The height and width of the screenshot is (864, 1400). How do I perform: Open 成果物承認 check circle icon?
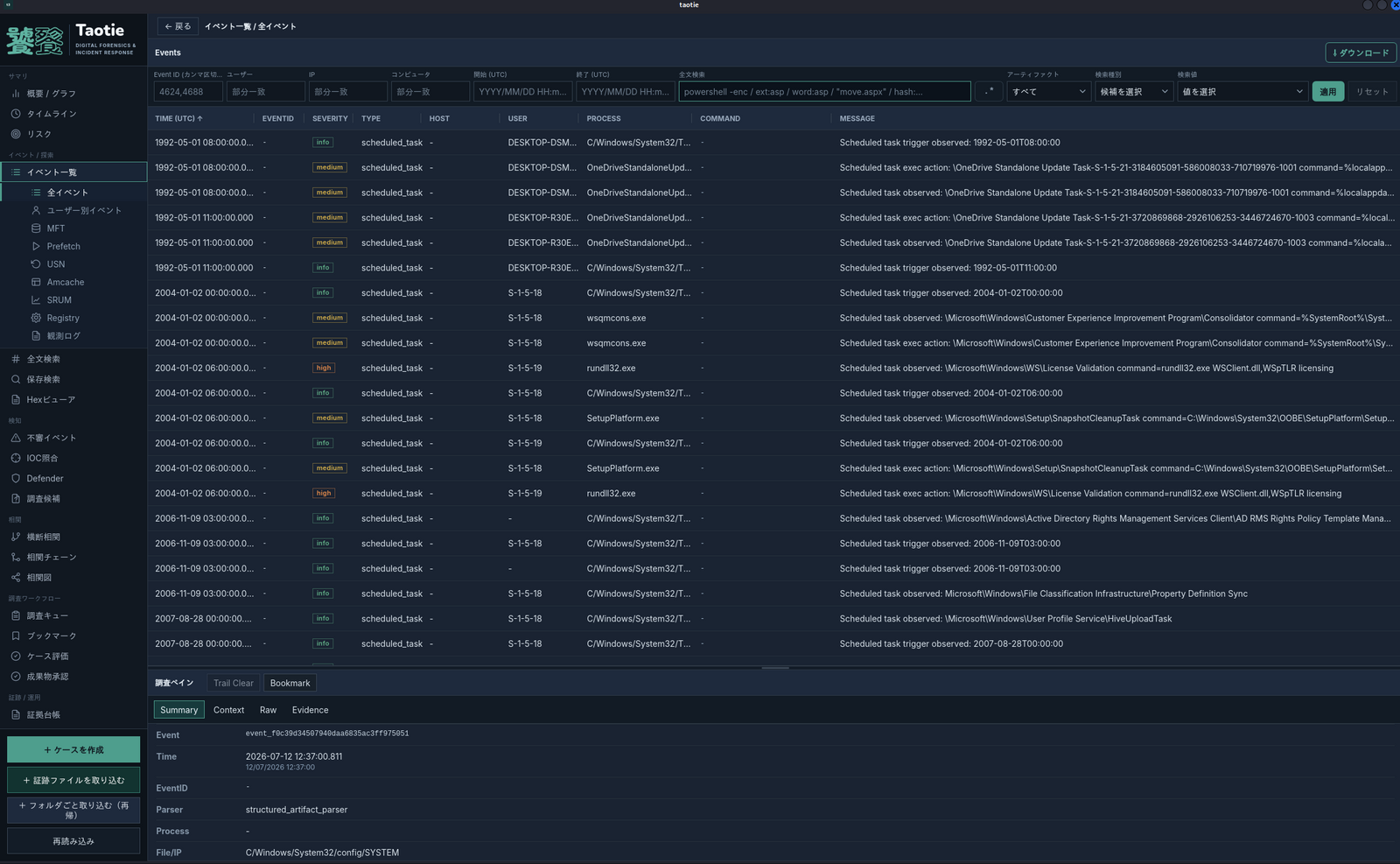[16, 677]
